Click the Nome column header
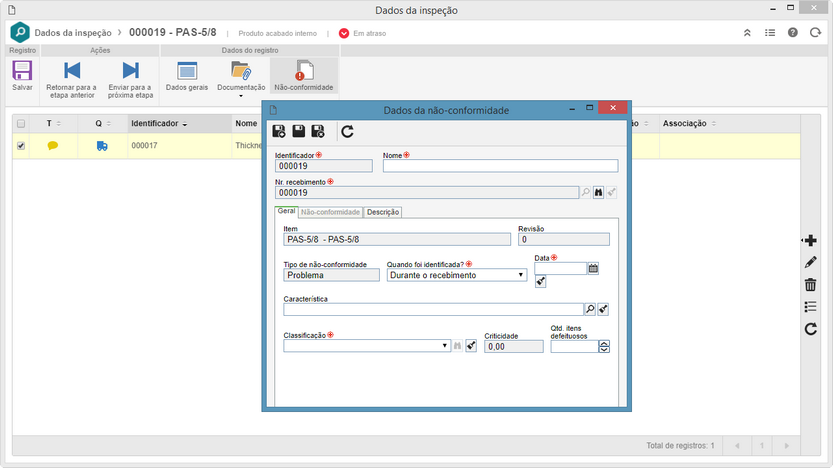Viewport: 833px width, 468px height. (246, 123)
